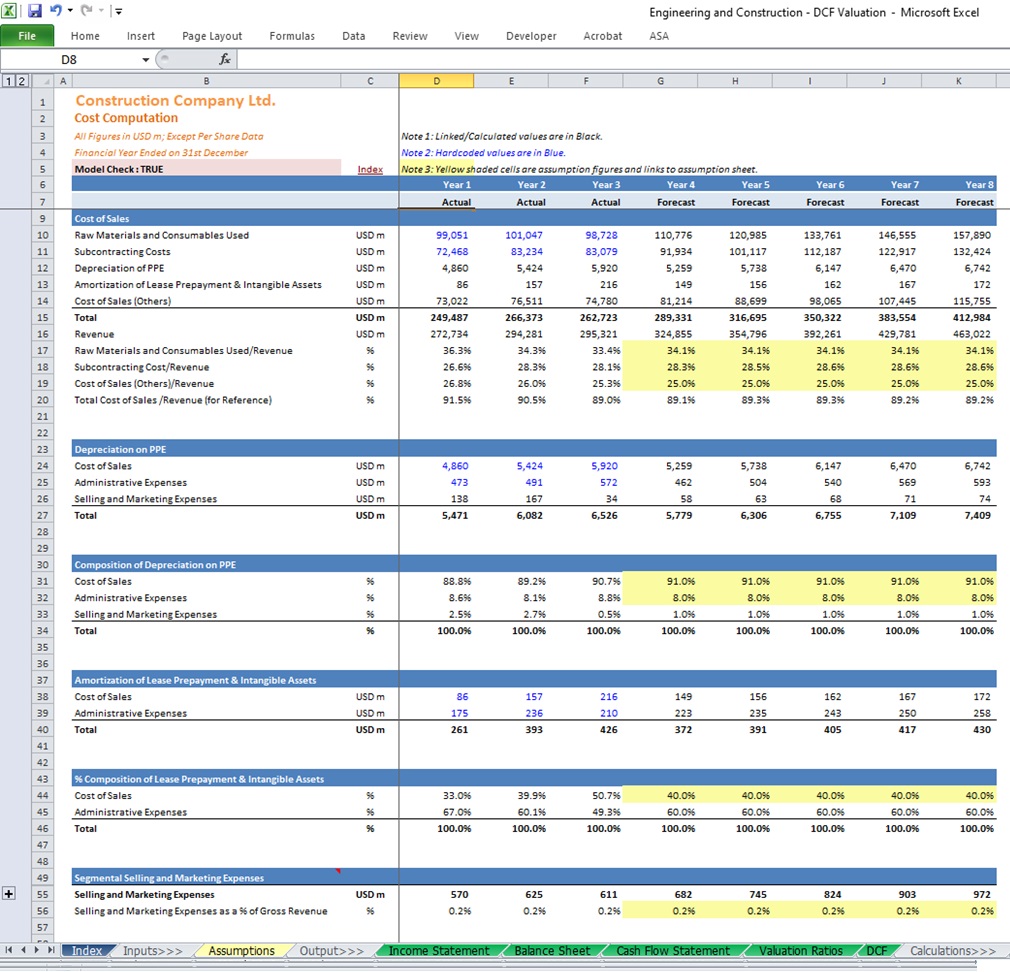The height and width of the screenshot is (972, 1010).
Task: Open the Review ribbon tab
Action: [x=410, y=36]
